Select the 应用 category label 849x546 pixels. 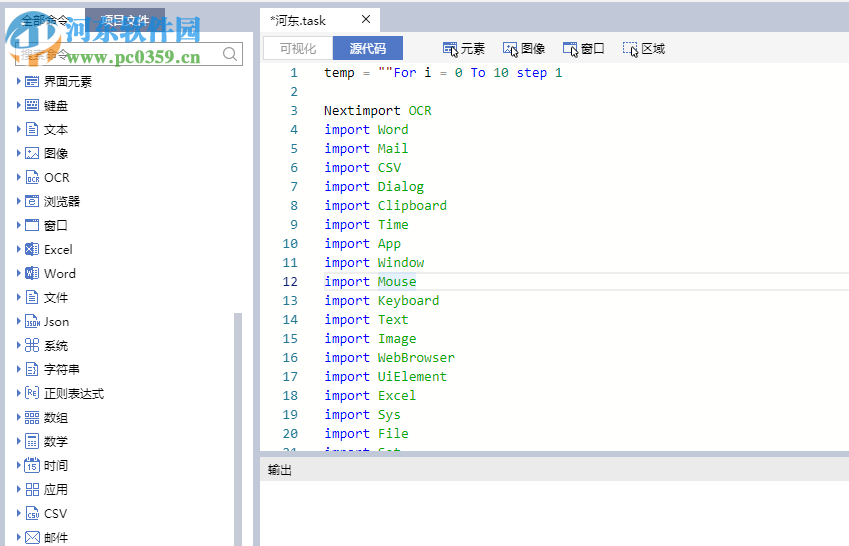56,490
